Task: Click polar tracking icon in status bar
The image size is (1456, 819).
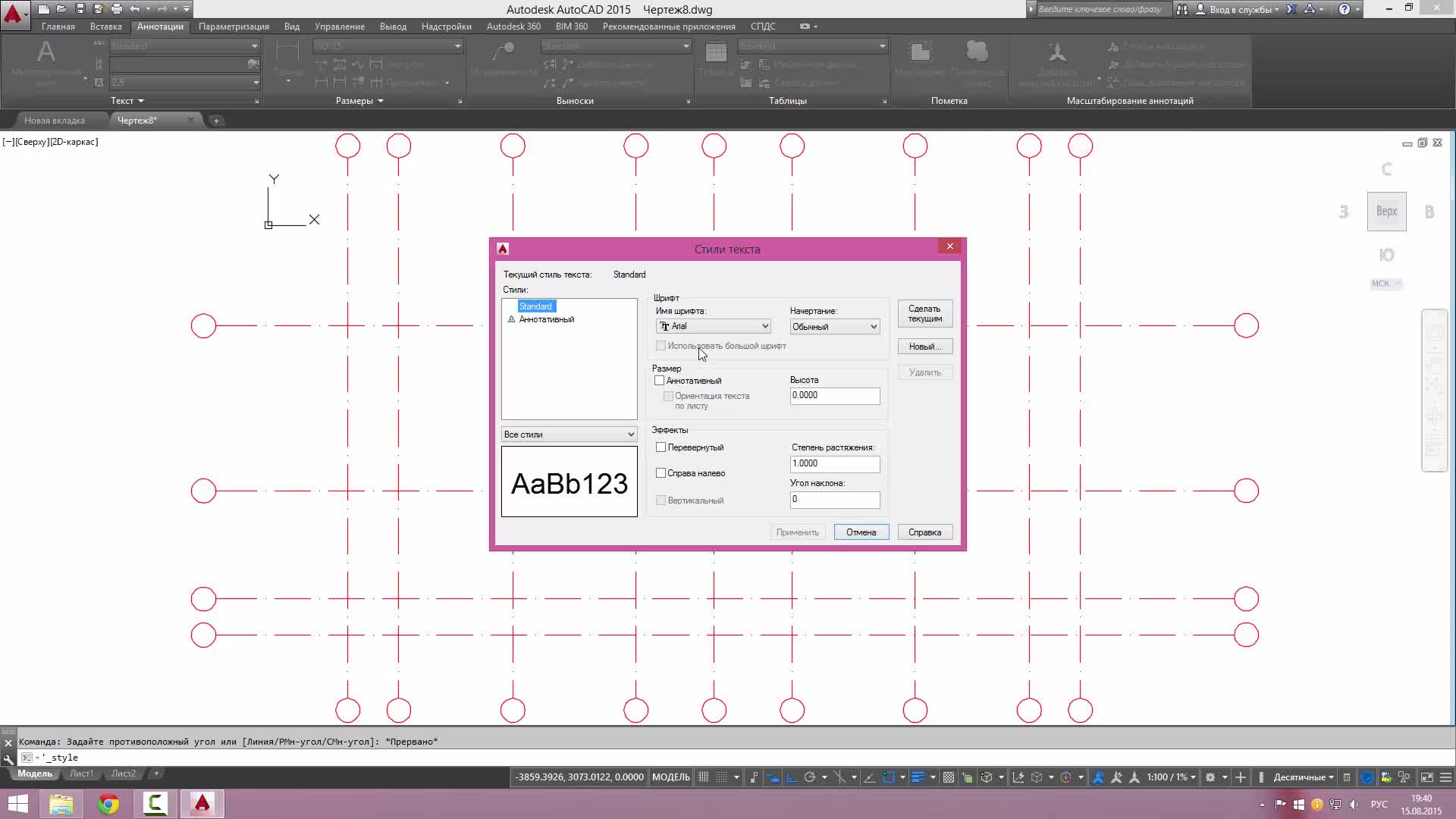Action: [810, 777]
